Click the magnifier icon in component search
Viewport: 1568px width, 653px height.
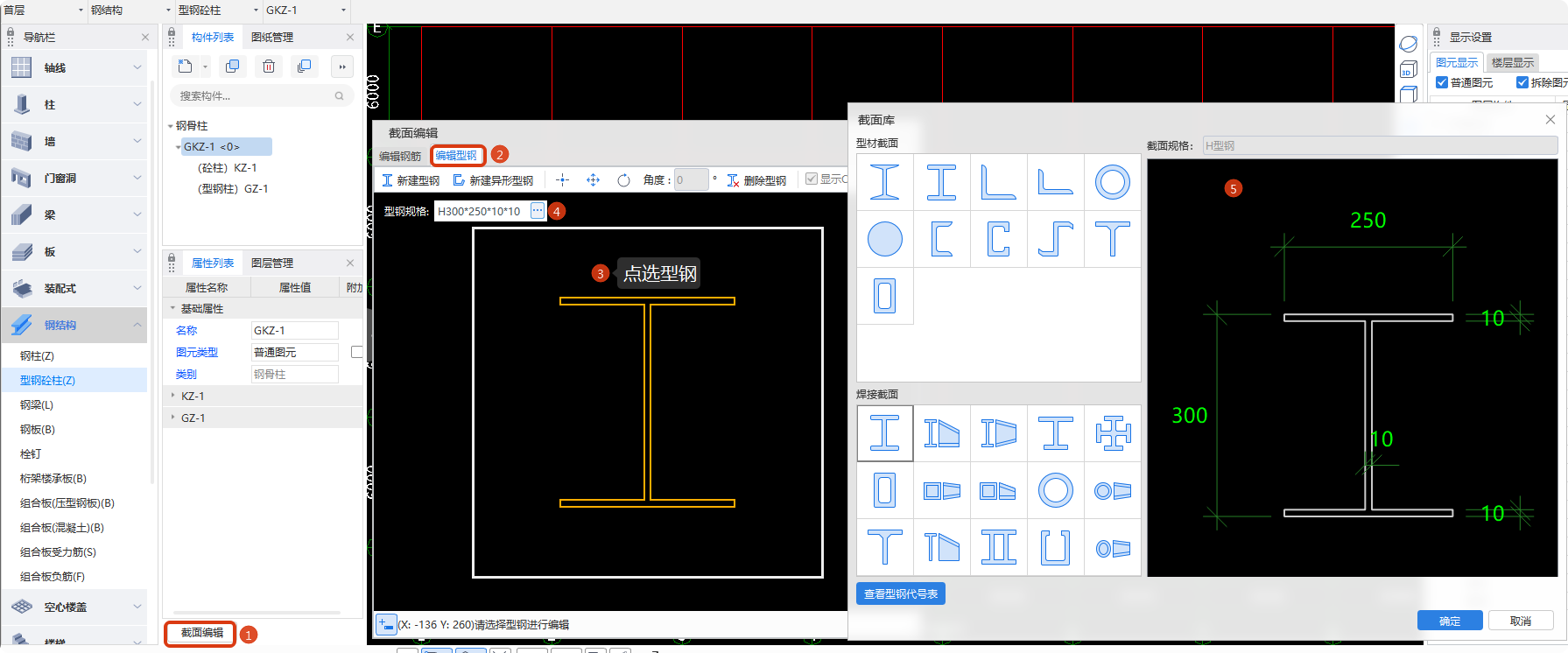(339, 96)
